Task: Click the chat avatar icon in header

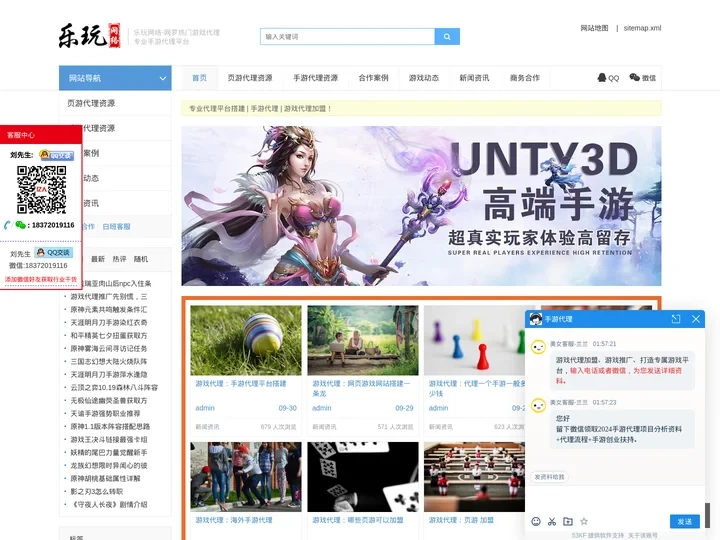Action: [x=535, y=319]
